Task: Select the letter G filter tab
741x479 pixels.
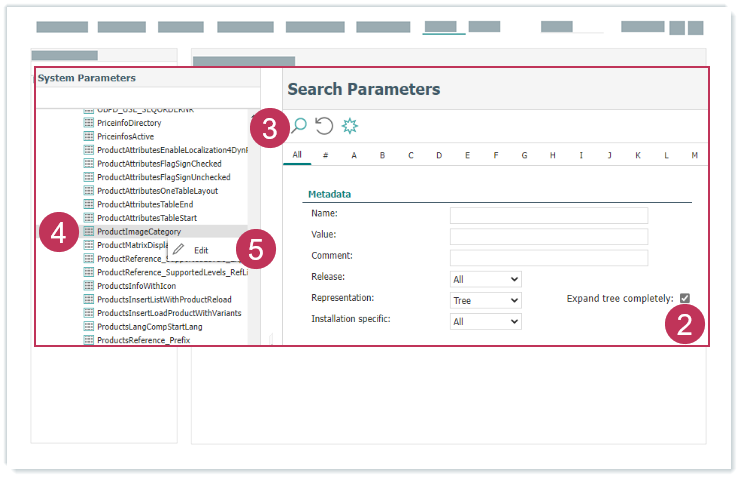Action: point(524,155)
